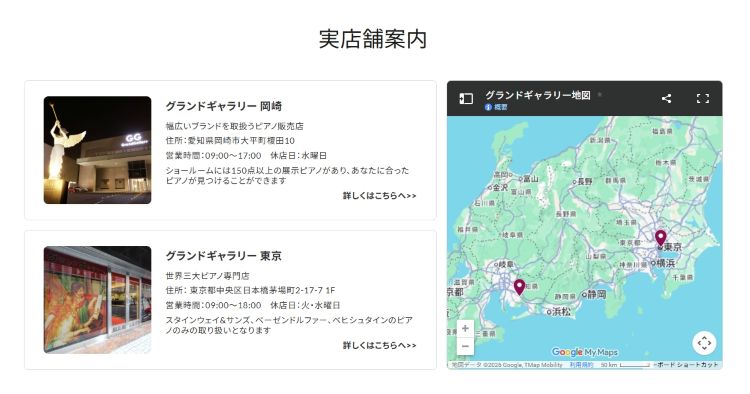
Task: Click the 長野 city label on map
Action: (x=585, y=181)
